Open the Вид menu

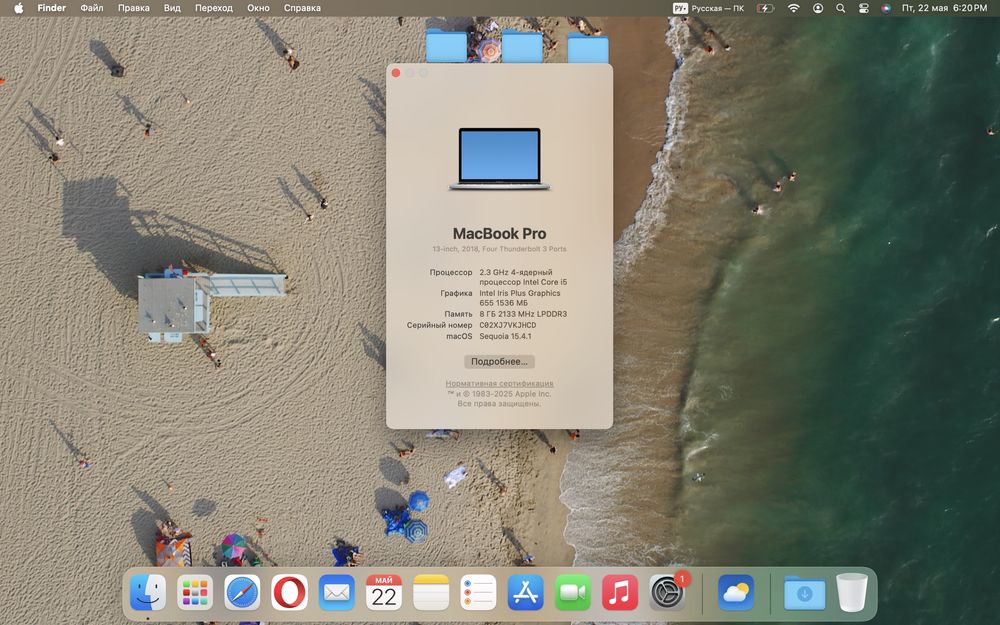pyautogui.click(x=172, y=8)
